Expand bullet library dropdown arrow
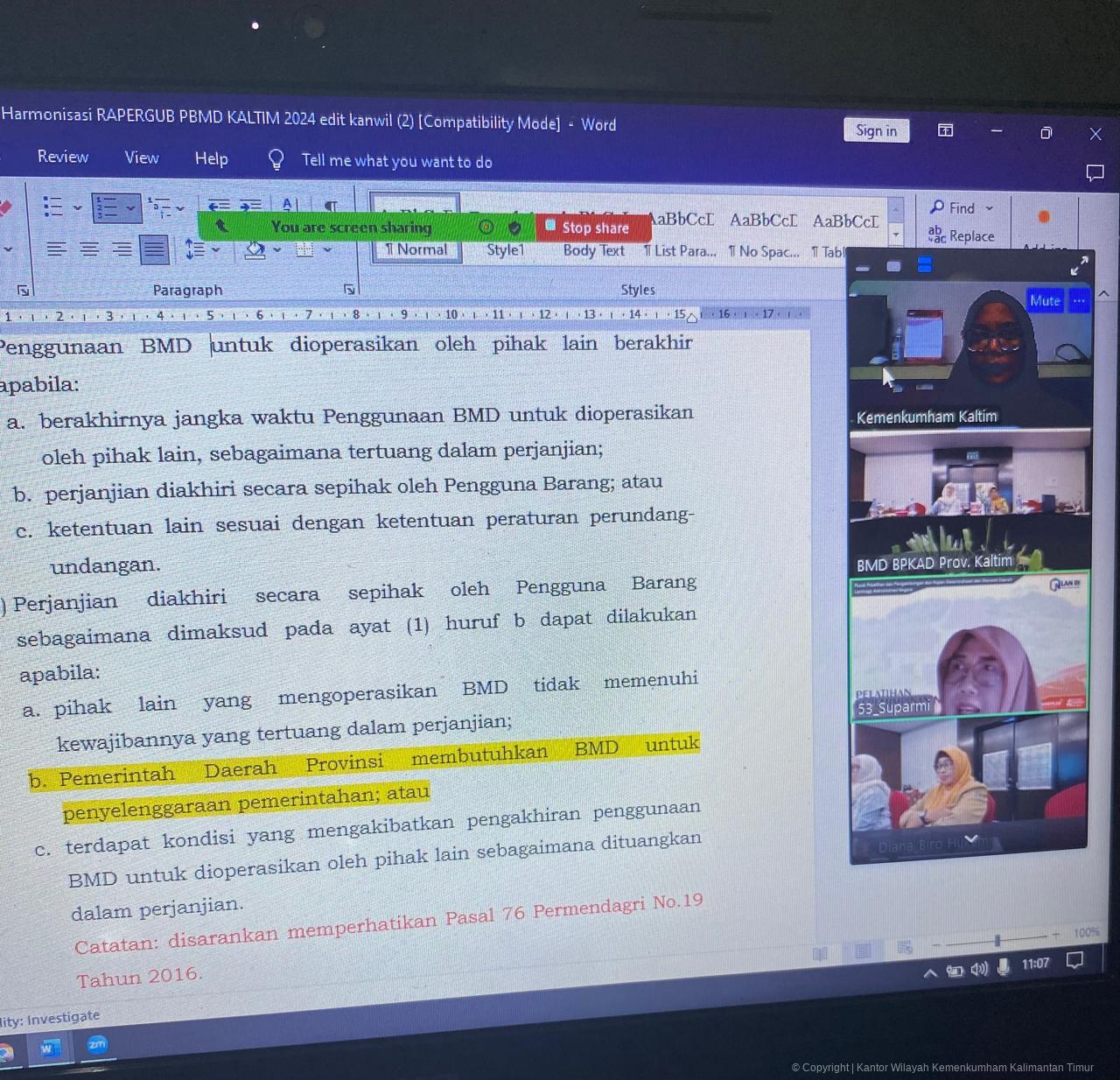The width and height of the screenshot is (1120, 1080). pos(77,208)
